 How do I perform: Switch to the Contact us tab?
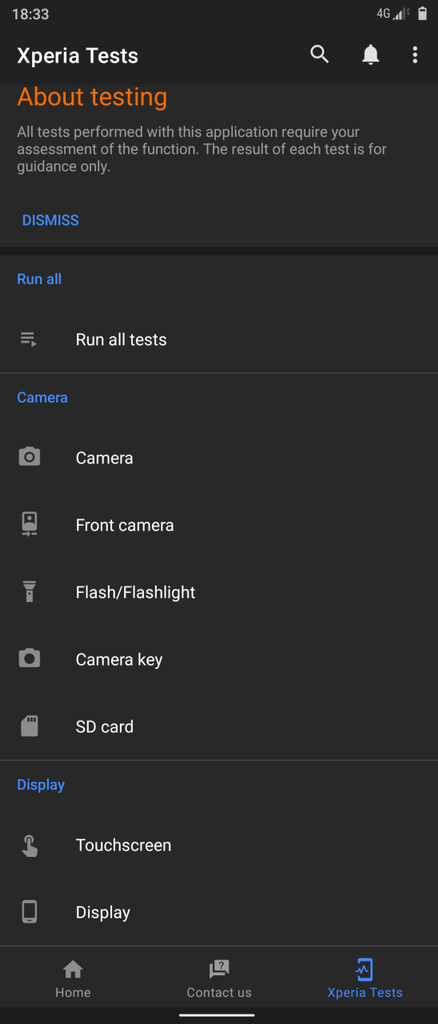[219, 979]
